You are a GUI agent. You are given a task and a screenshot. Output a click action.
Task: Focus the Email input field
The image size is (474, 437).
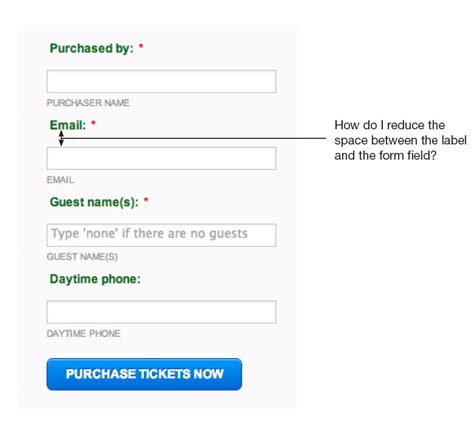[x=161, y=158]
